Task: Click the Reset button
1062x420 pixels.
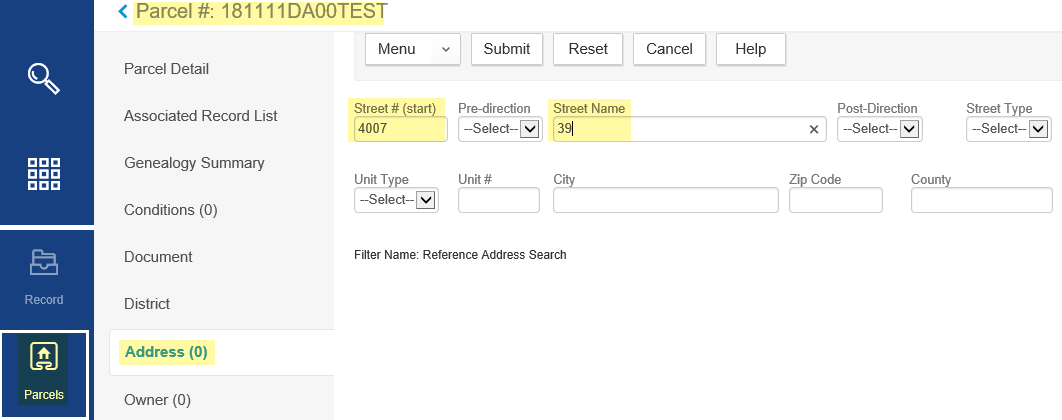Action: [588, 49]
